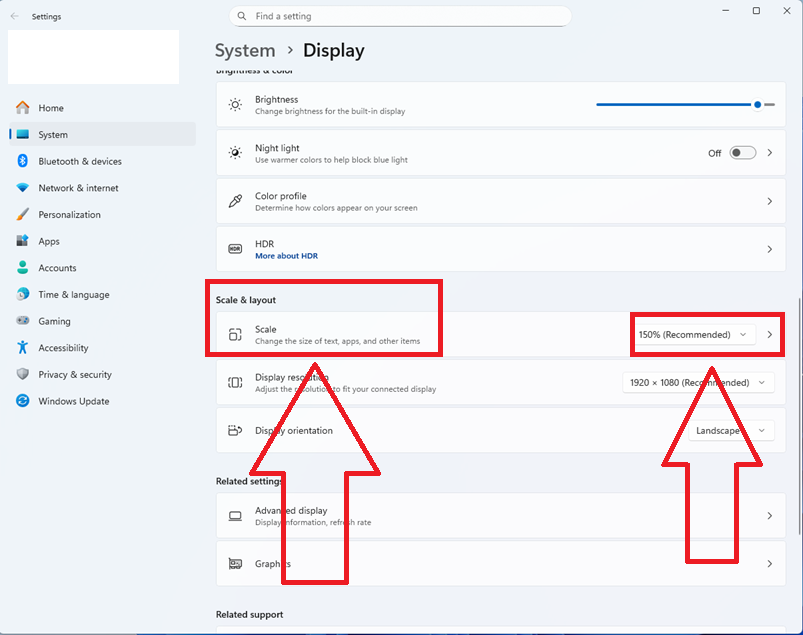Expand Night light settings chevron

tap(770, 153)
